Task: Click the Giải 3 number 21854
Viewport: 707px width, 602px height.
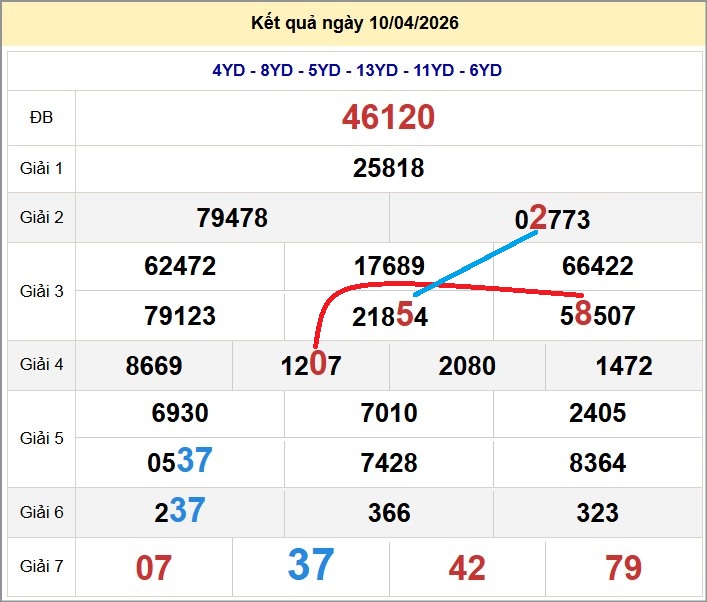Action: pos(389,316)
